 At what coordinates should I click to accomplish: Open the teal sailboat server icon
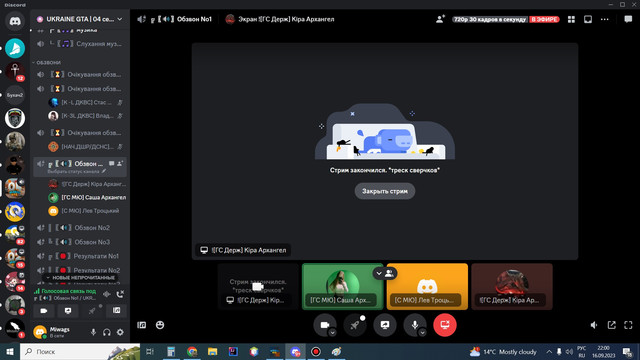click(x=15, y=48)
